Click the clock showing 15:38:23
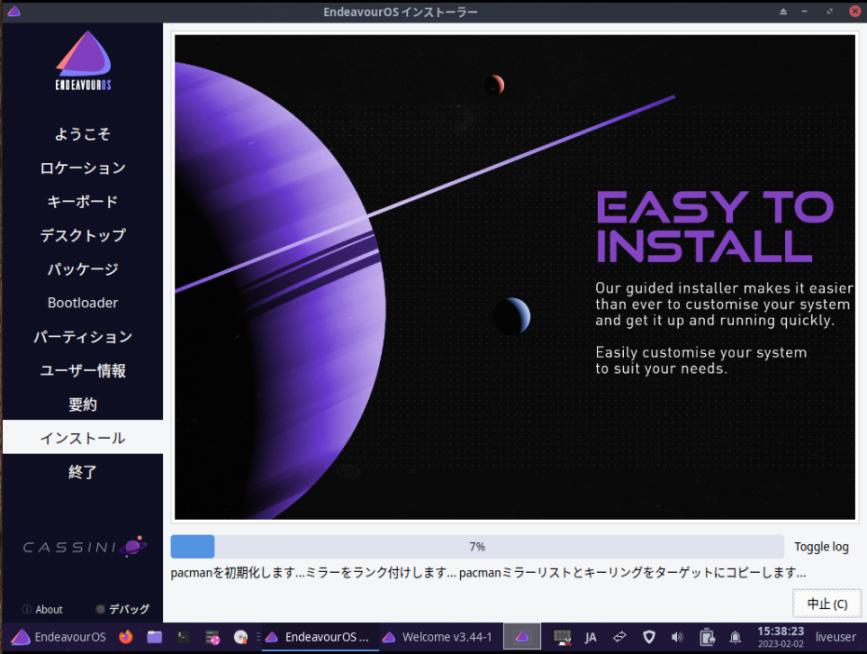Viewport: 867px width, 654px height. (x=780, y=636)
